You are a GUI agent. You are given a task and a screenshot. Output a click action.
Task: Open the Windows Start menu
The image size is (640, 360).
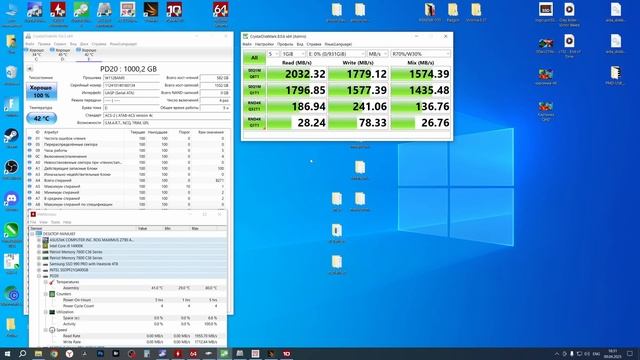click(x=7, y=353)
